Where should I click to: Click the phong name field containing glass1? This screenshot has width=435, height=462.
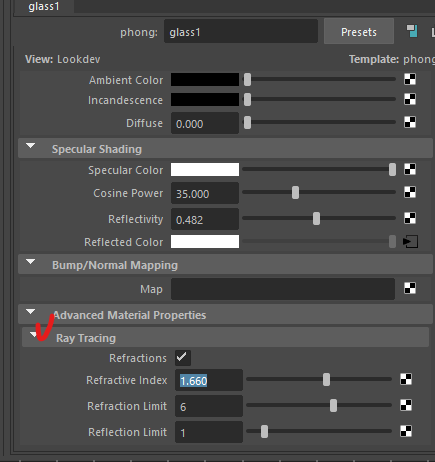[x=241, y=31]
